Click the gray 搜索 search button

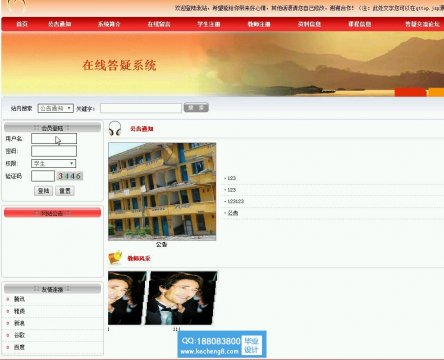point(196,107)
